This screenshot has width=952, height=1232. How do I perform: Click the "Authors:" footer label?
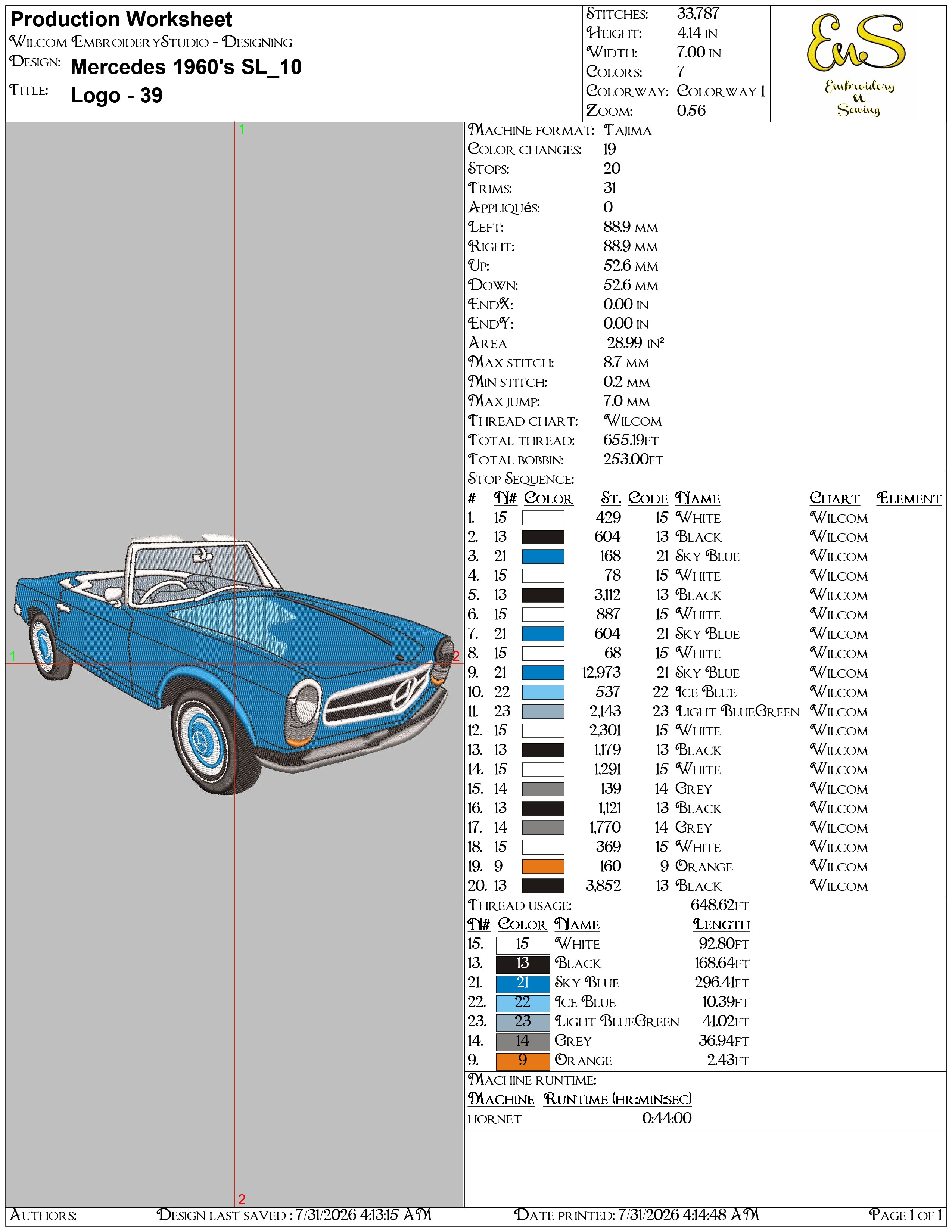(x=43, y=1214)
